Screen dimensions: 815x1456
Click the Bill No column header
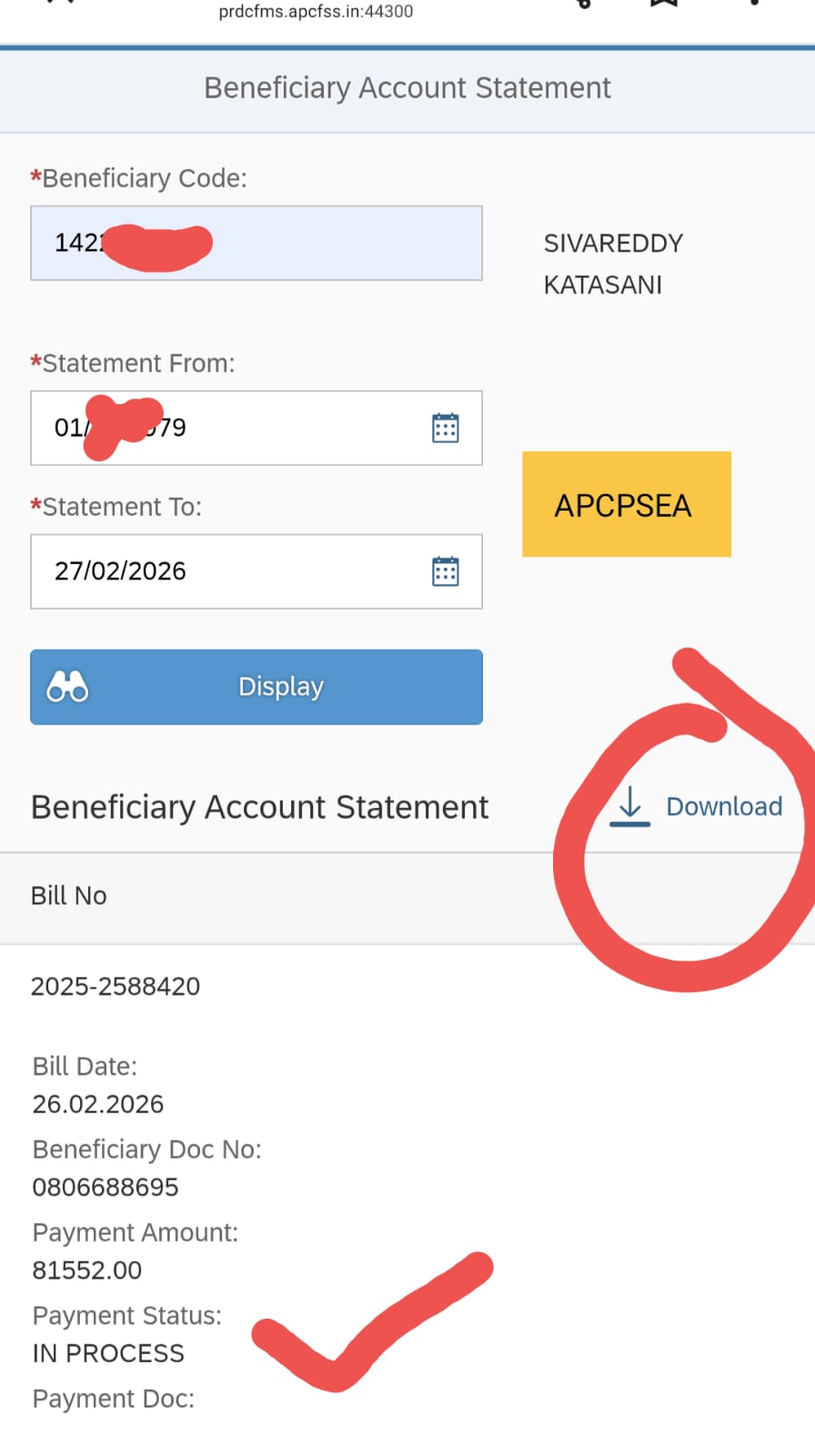coord(69,895)
